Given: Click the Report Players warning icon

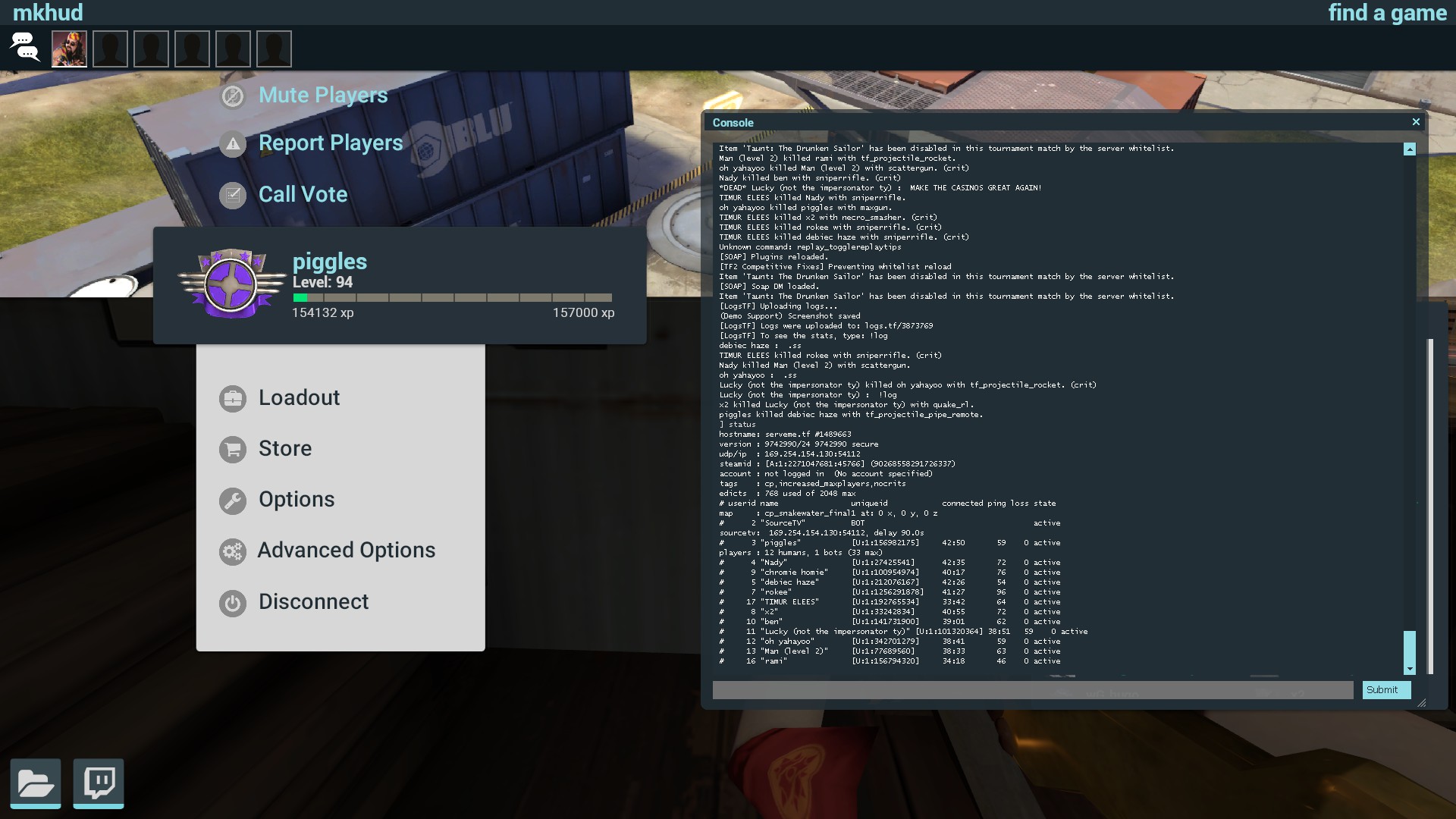Looking at the screenshot, I should pyautogui.click(x=233, y=144).
